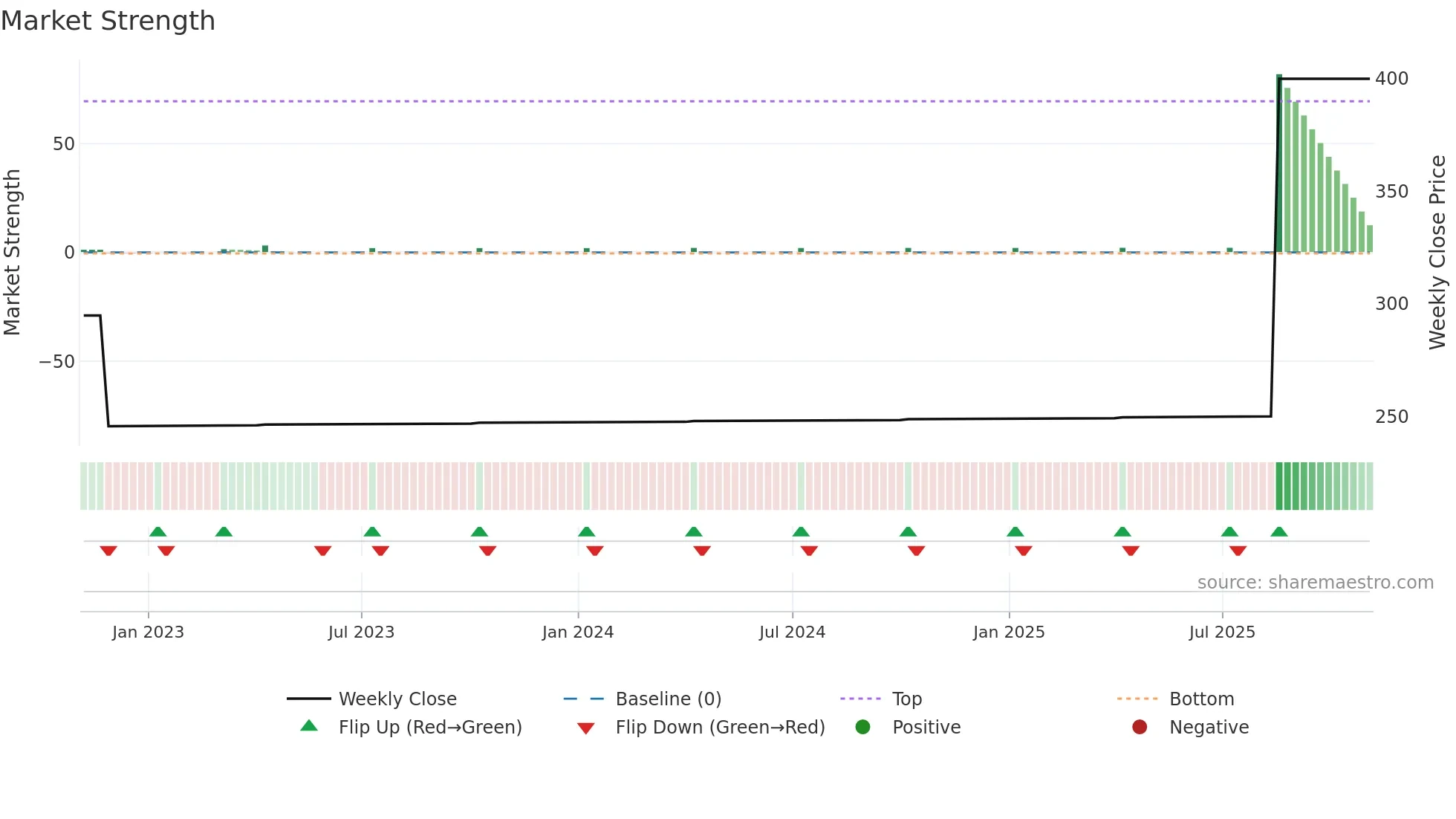Toggle the Flip Up (Red→Green) legend entry
The image size is (1456, 819).
(x=411, y=727)
